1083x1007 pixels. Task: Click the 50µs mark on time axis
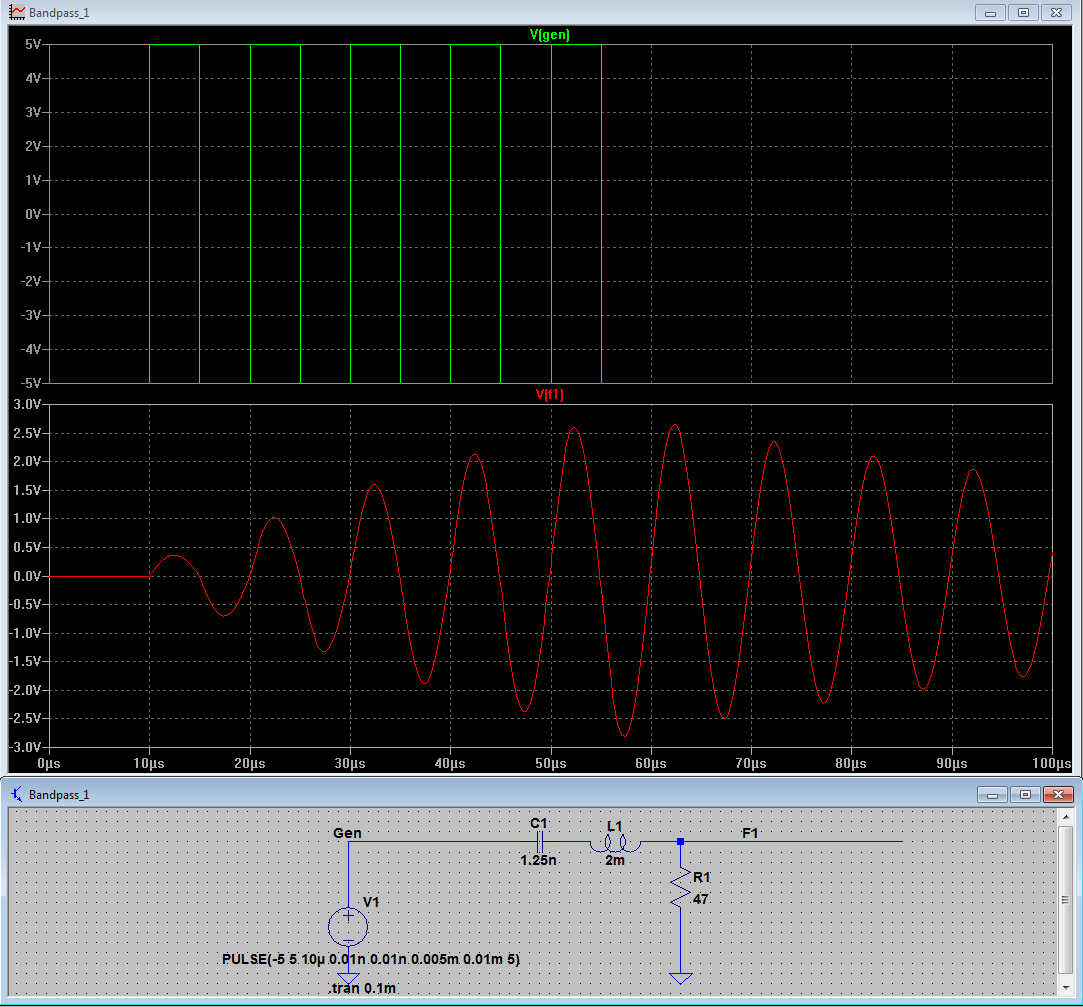(550, 764)
